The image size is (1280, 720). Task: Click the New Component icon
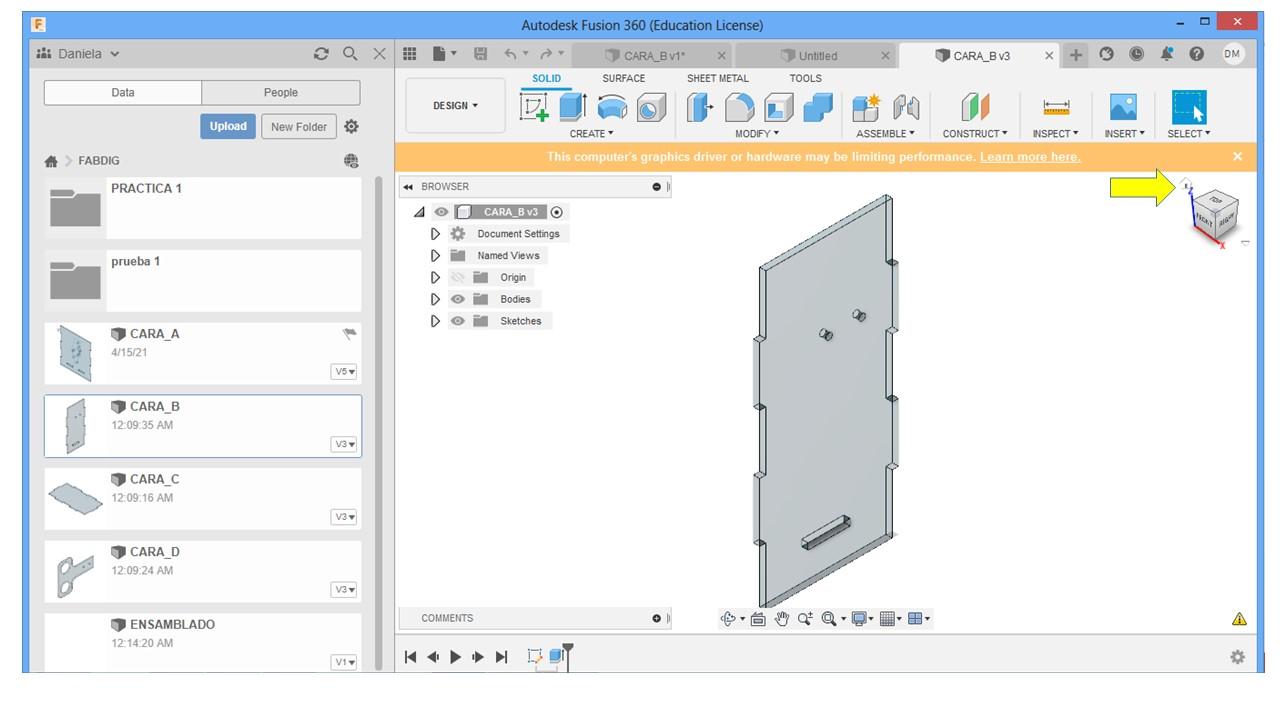[865, 106]
